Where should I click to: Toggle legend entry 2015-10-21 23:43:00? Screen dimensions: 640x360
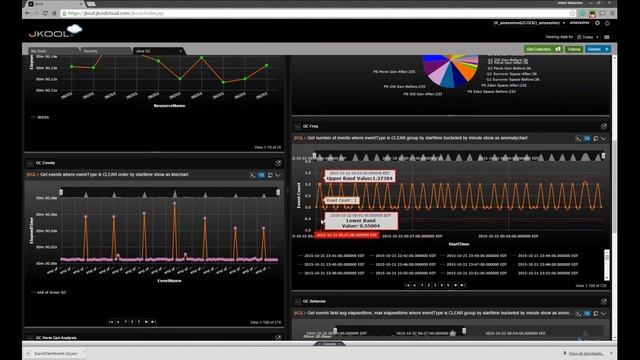[473, 256]
